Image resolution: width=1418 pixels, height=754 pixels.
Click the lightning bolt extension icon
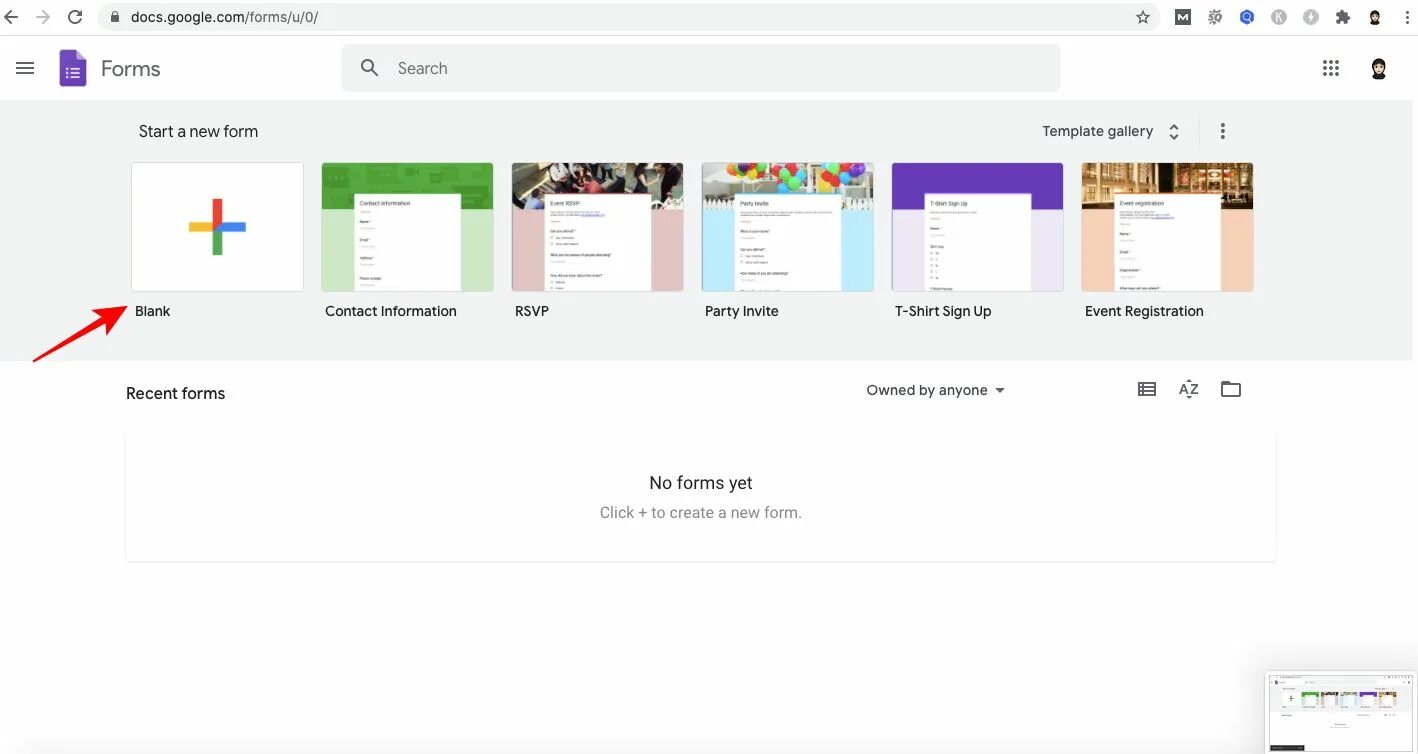(x=1311, y=17)
